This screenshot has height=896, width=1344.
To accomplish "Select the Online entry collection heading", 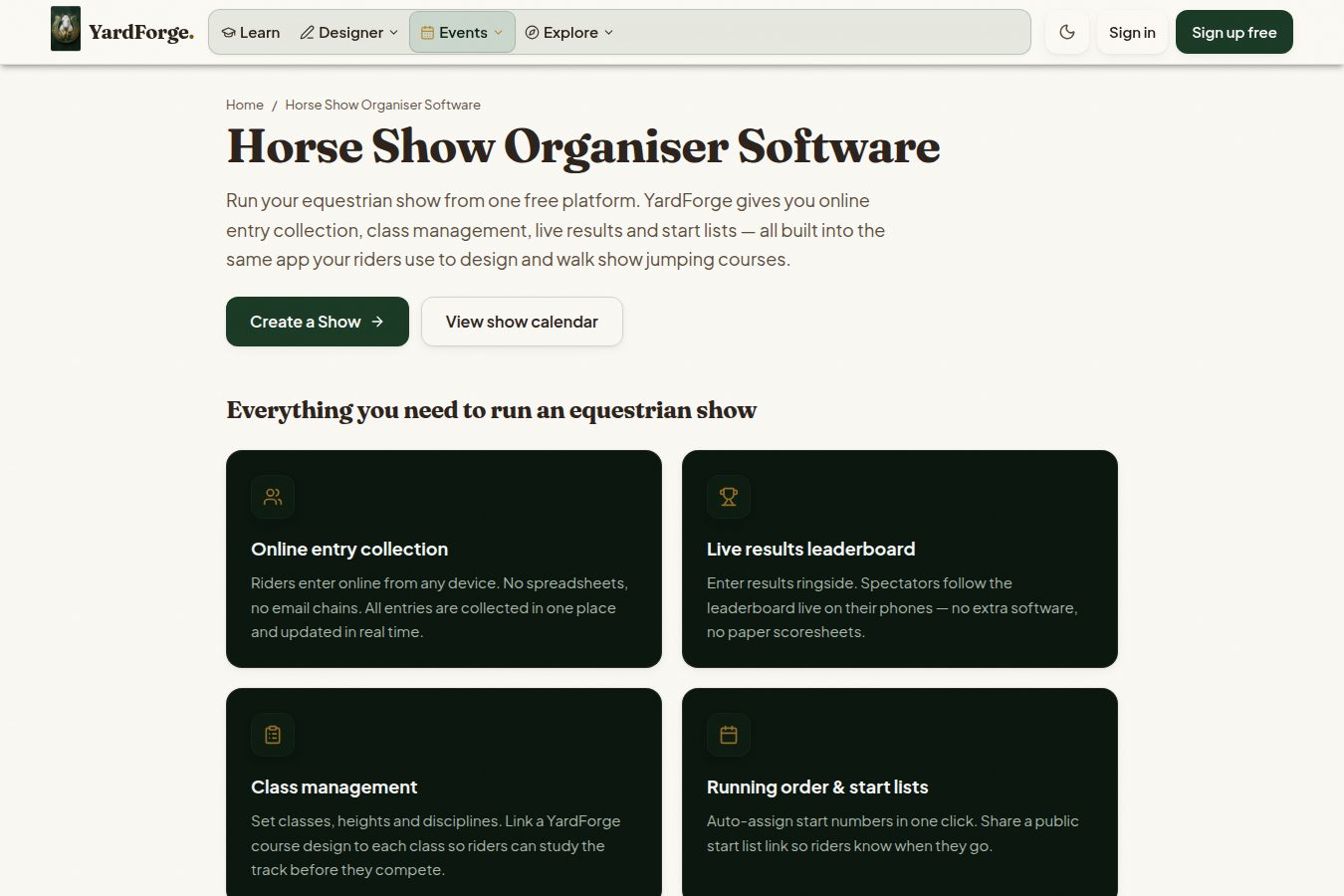I will tap(349, 549).
